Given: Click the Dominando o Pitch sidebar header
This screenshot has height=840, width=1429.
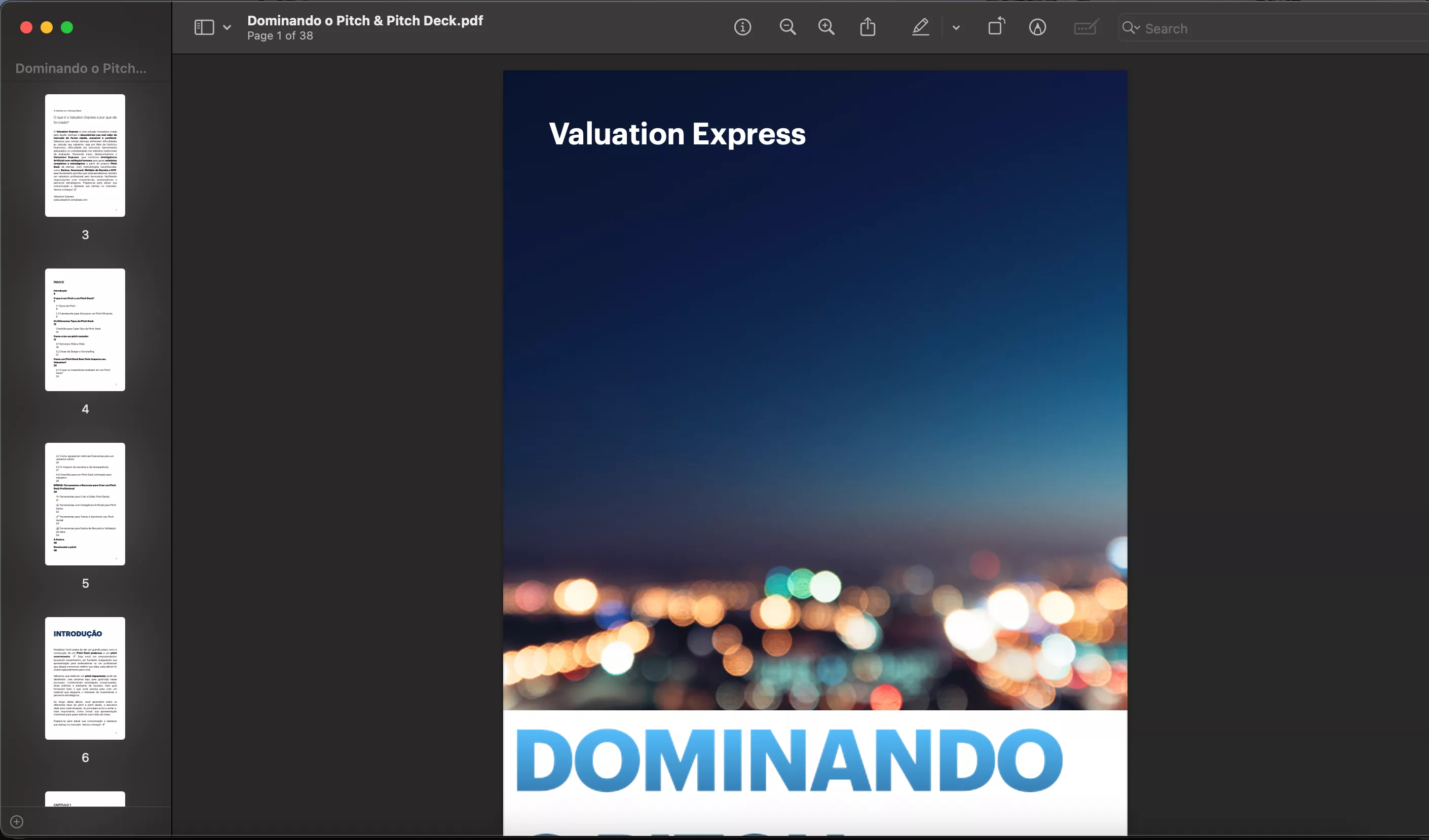Looking at the screenshot, I should [x=81, y=68].
